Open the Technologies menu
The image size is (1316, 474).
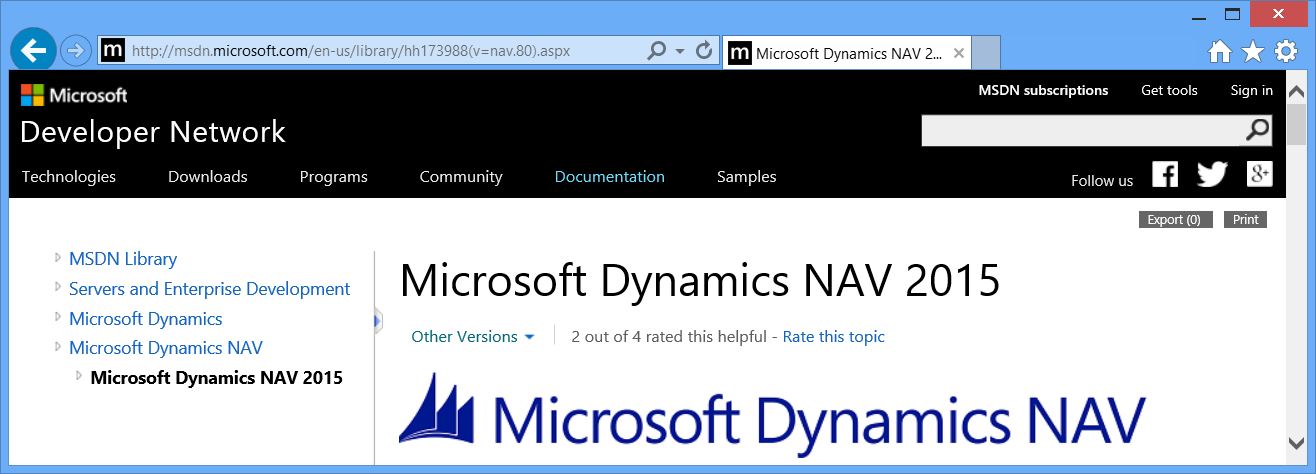(x=69, y=177)
